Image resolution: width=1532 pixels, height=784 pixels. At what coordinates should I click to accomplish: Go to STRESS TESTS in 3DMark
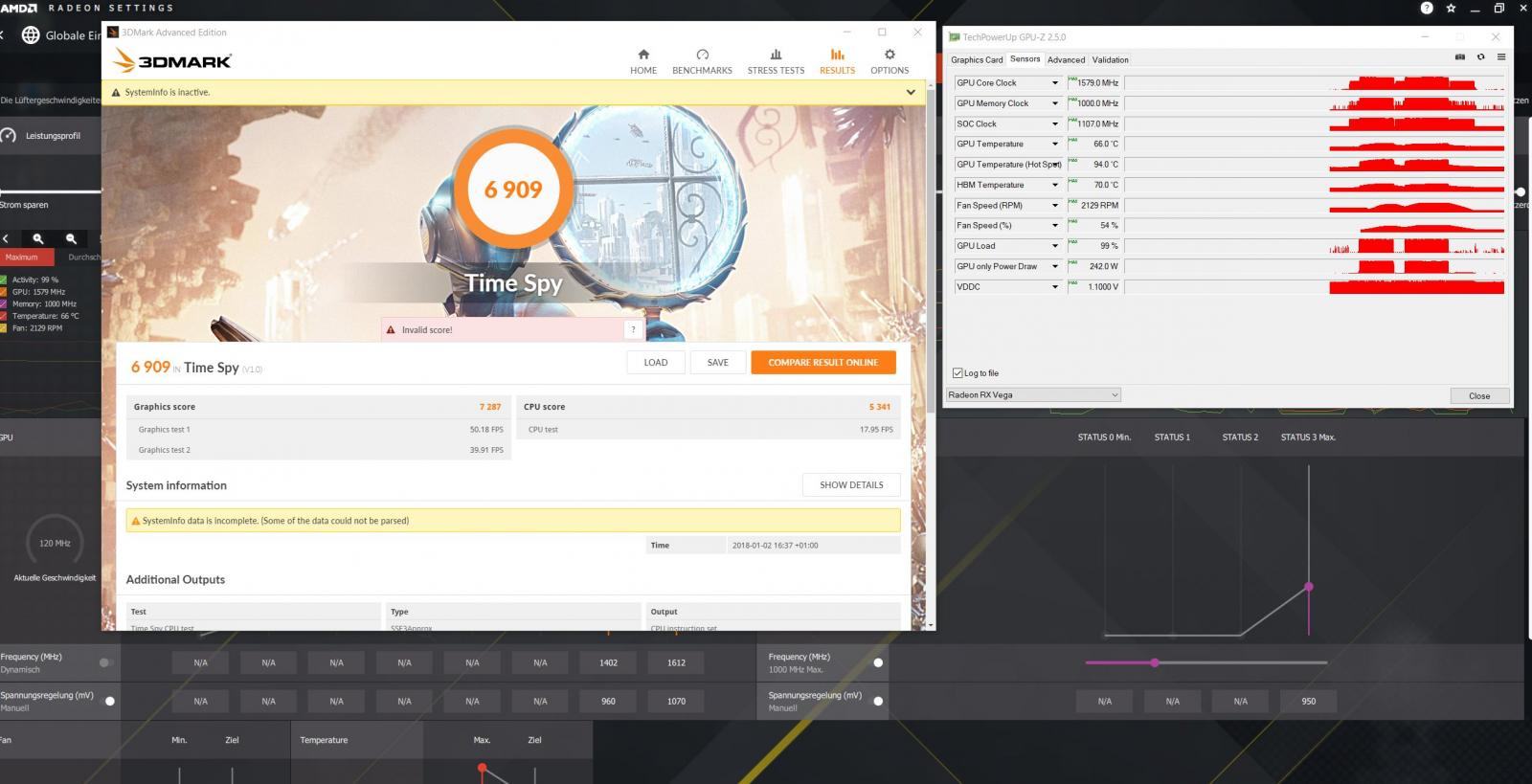click(x=776, y=61)
